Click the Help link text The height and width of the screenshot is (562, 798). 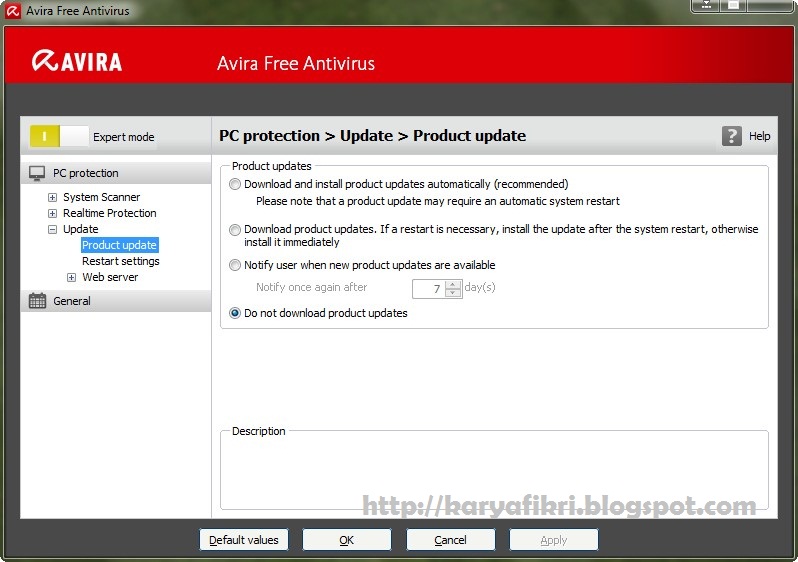[759, 136]
